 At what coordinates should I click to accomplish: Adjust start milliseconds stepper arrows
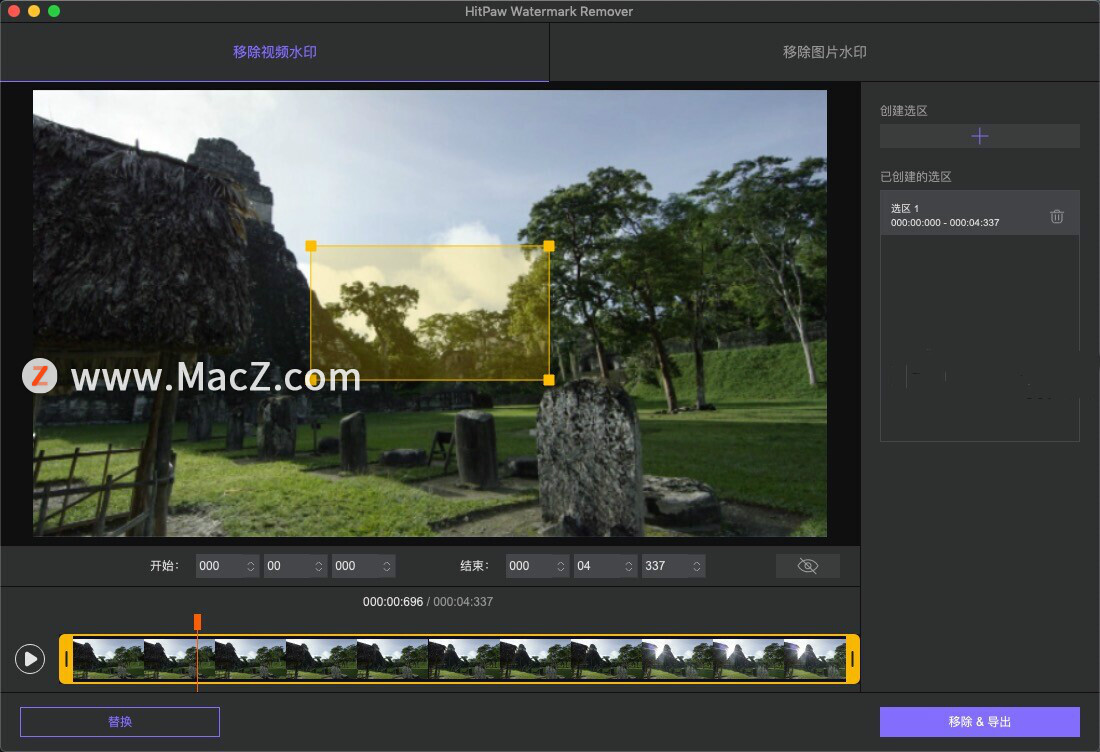pyautogui.click(x=387, y=566)
